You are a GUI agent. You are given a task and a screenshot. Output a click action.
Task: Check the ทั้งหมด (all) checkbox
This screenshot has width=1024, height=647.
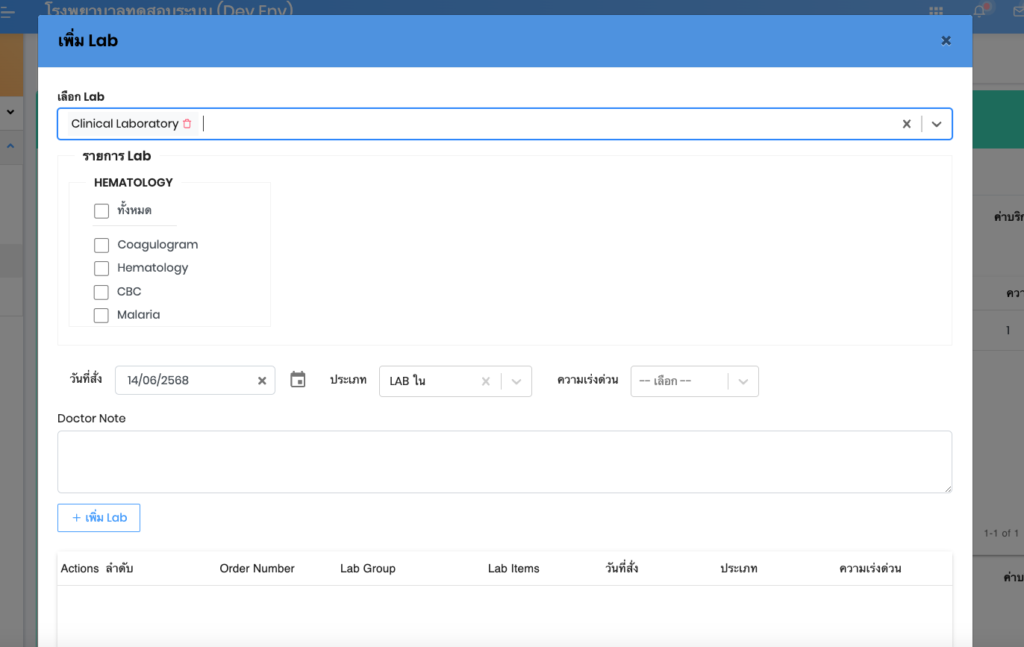[101, 211]
